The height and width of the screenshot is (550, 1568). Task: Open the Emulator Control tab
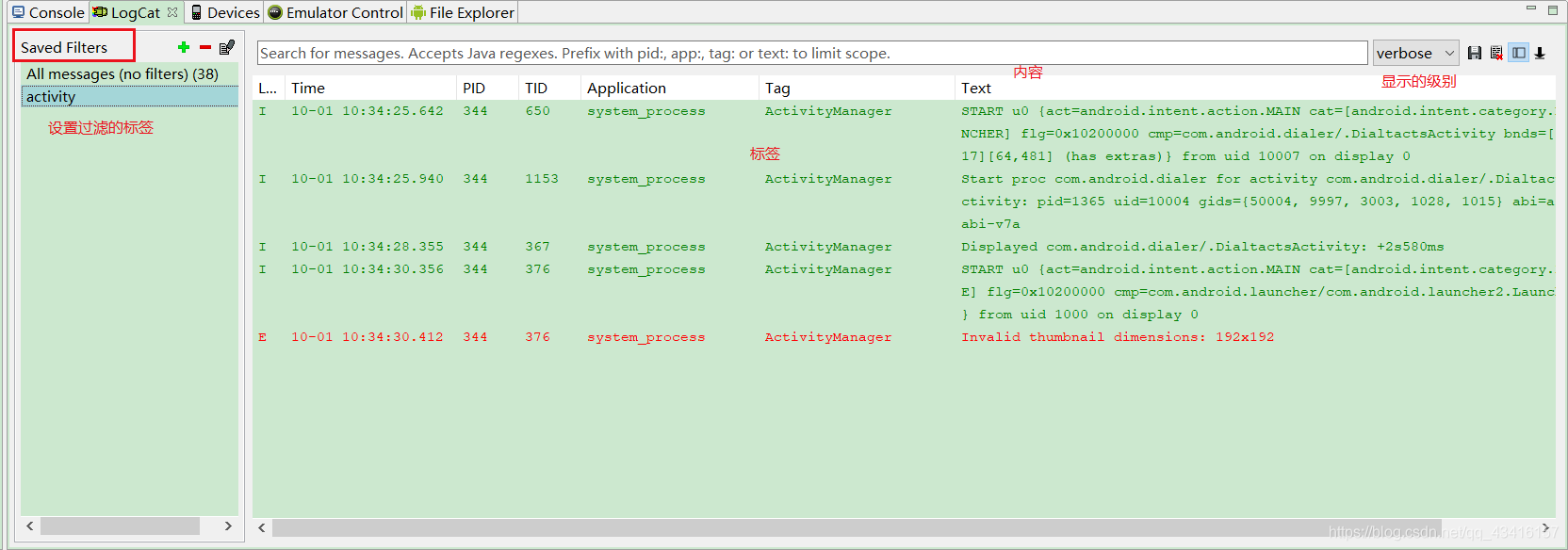coord(335,12)
